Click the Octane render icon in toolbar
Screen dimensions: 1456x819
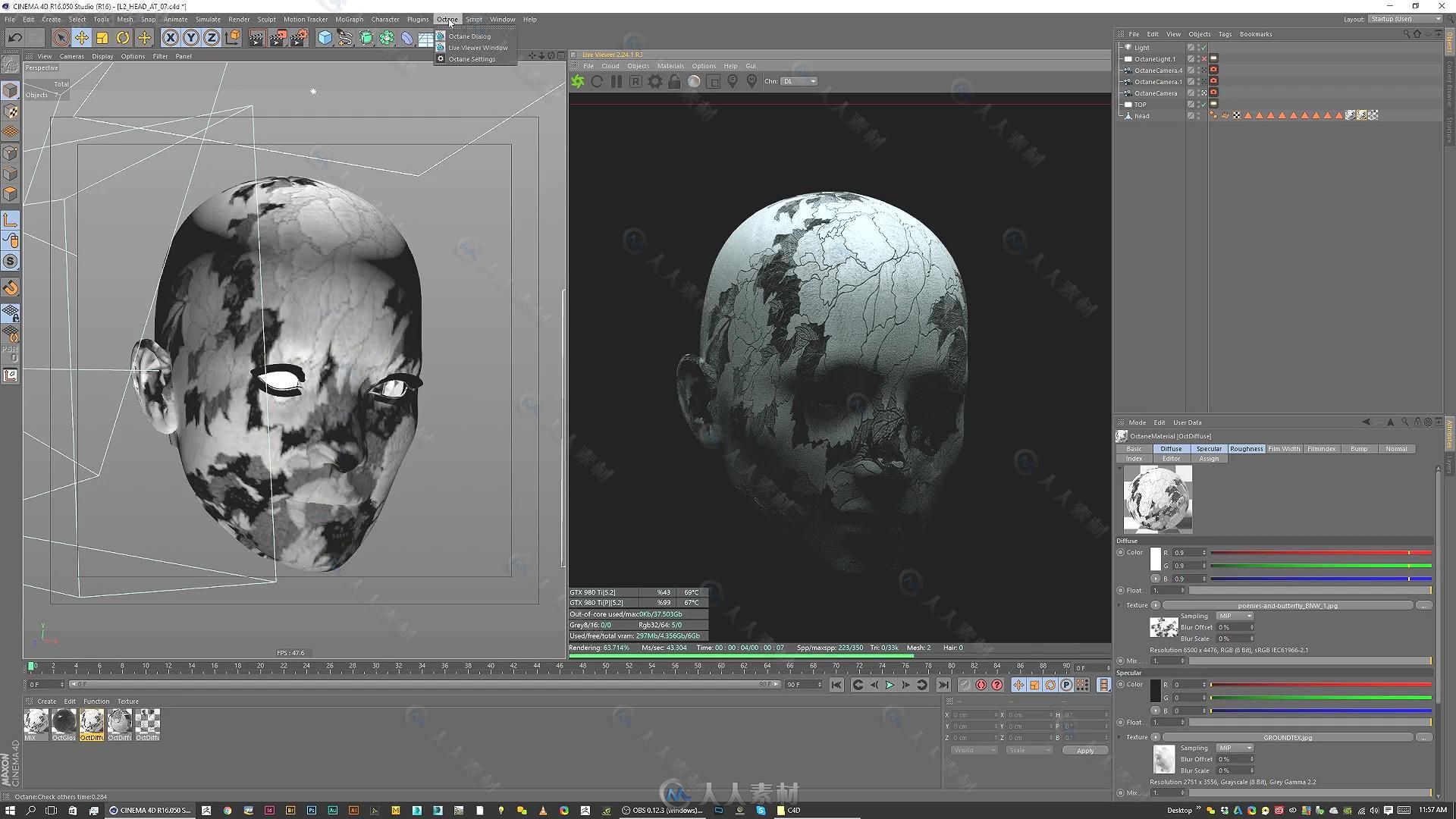[440, 36]
